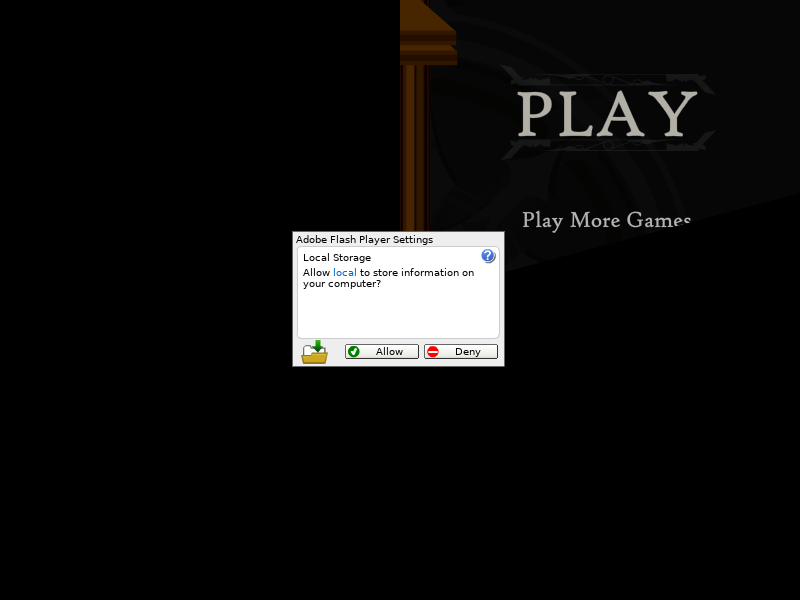Click the blue 'local' link text
The height and width of the screenshot is (600, 800).
pos(344,272)
